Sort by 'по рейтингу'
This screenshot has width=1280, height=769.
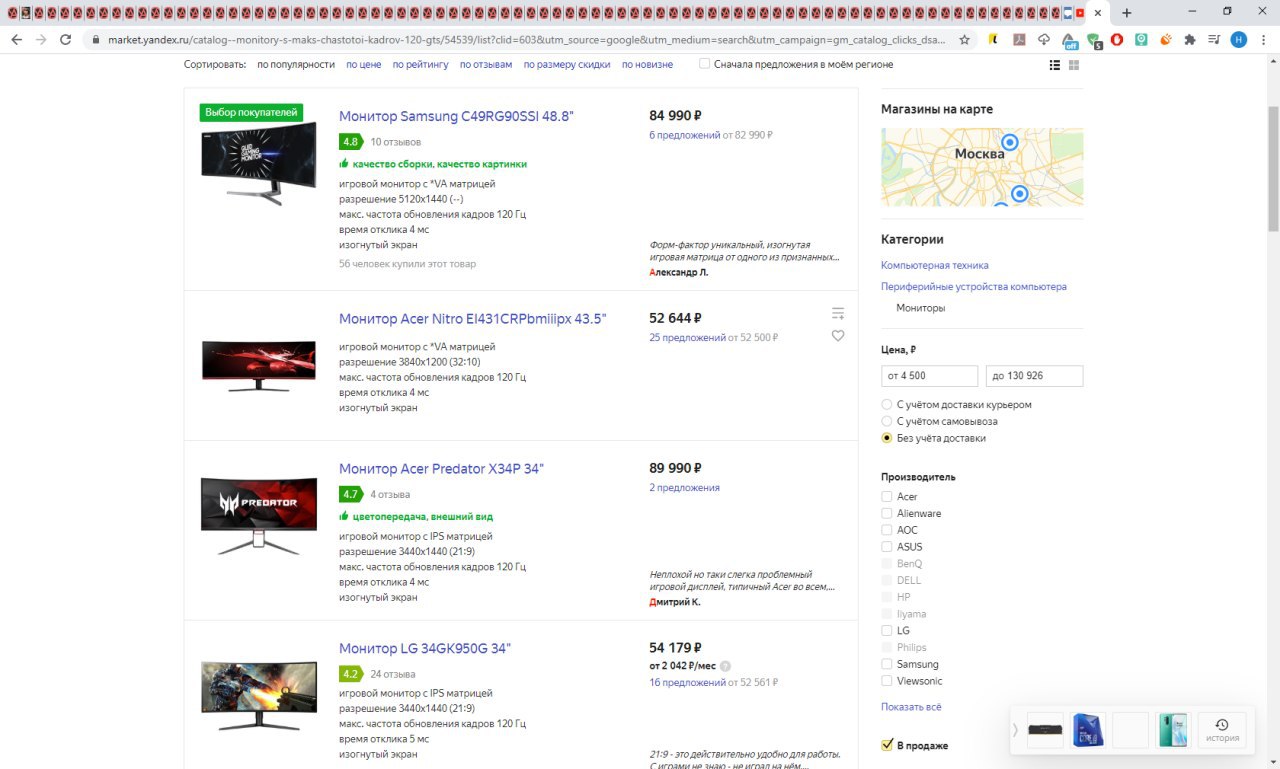[x=421, y=64]
